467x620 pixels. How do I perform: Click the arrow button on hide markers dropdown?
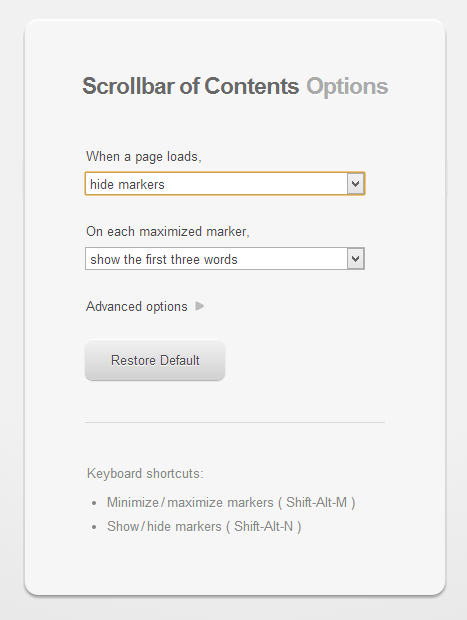pos(355,184)
